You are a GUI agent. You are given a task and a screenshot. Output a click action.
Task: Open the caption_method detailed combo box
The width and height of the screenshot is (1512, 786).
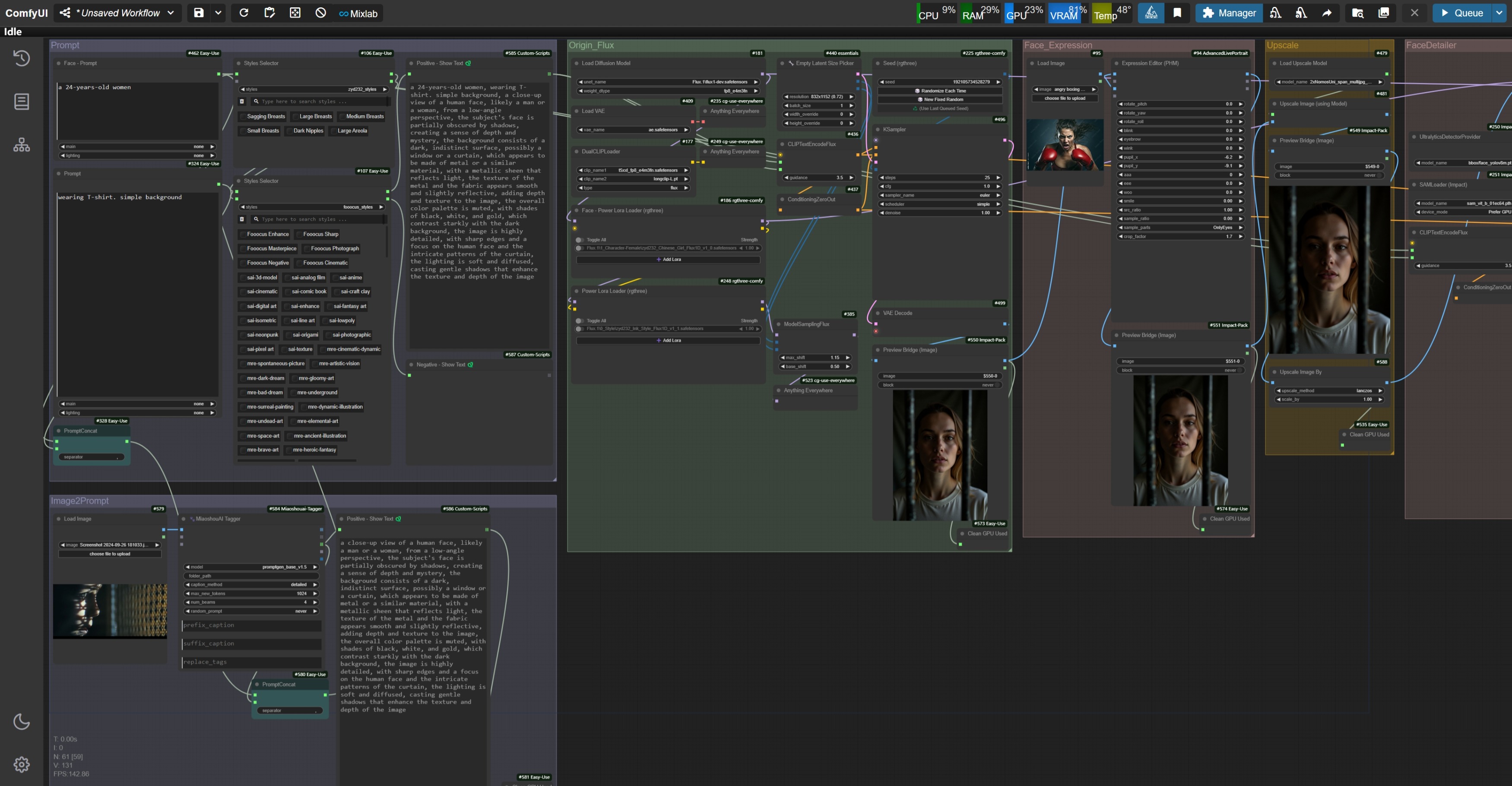(x=251, y=585)
